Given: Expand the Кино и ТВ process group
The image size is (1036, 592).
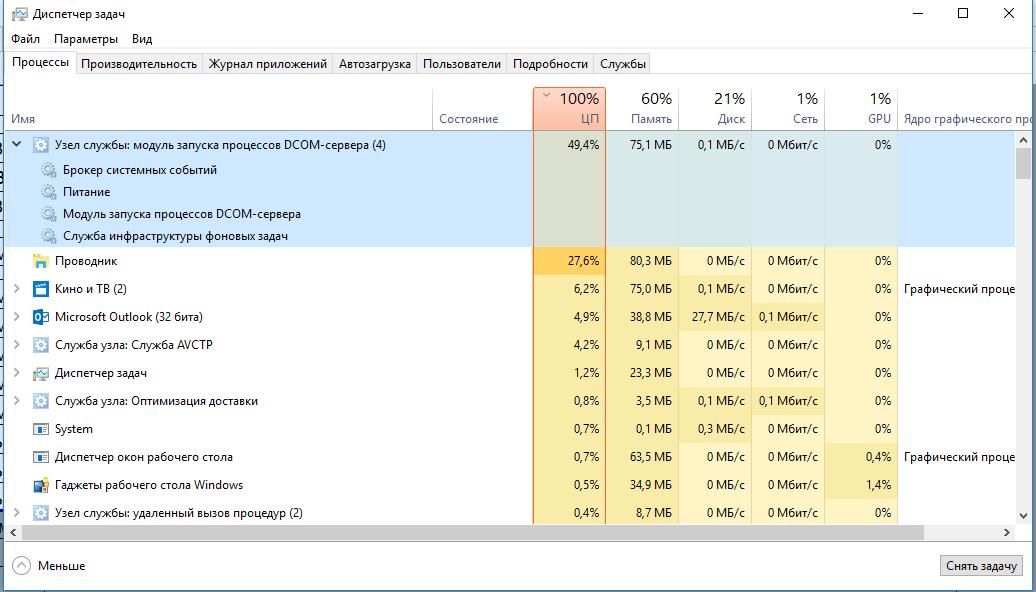Looking at the screenshot, I should pos(17,289).
